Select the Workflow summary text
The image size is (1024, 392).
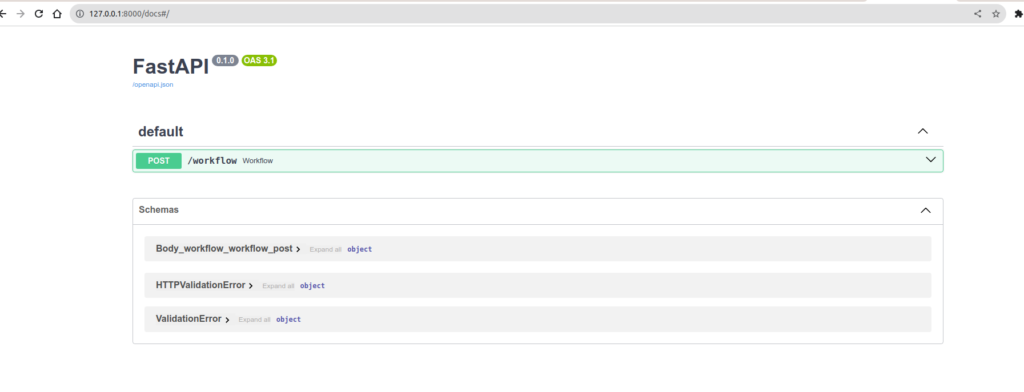(x=257, y=161)
